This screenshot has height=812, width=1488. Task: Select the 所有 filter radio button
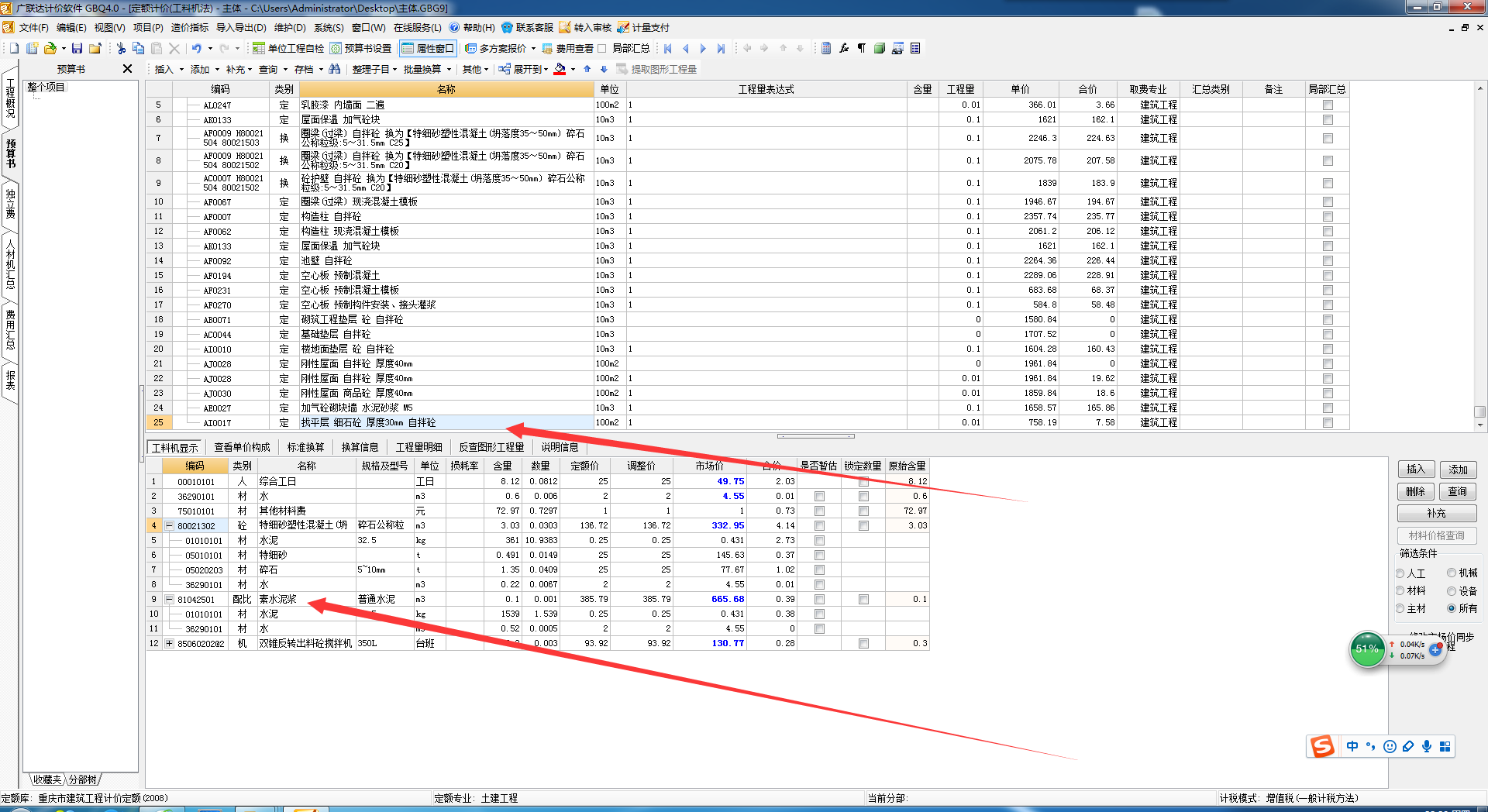[1452, 608]
